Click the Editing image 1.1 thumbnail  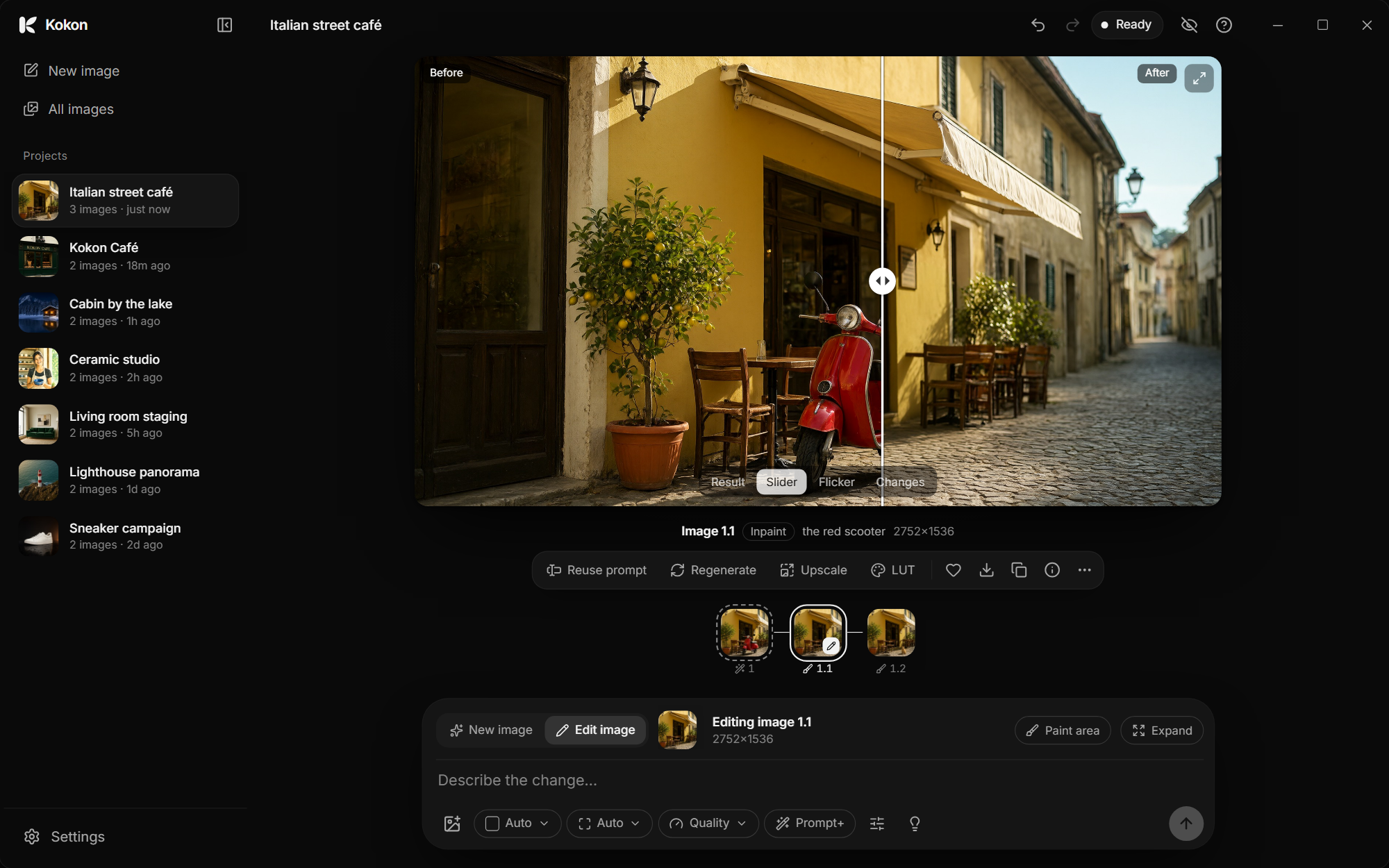(677, 730)
